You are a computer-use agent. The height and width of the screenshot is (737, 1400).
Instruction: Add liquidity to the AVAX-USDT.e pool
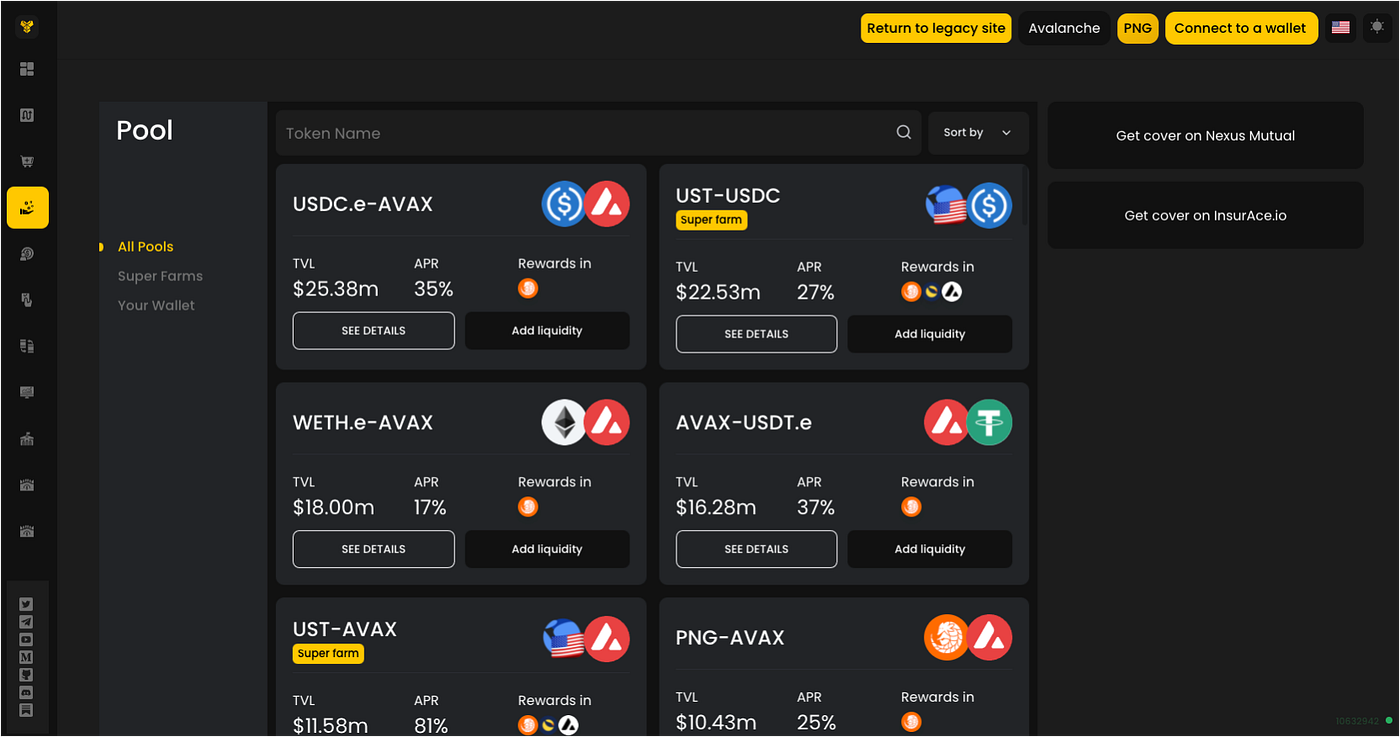930,549
